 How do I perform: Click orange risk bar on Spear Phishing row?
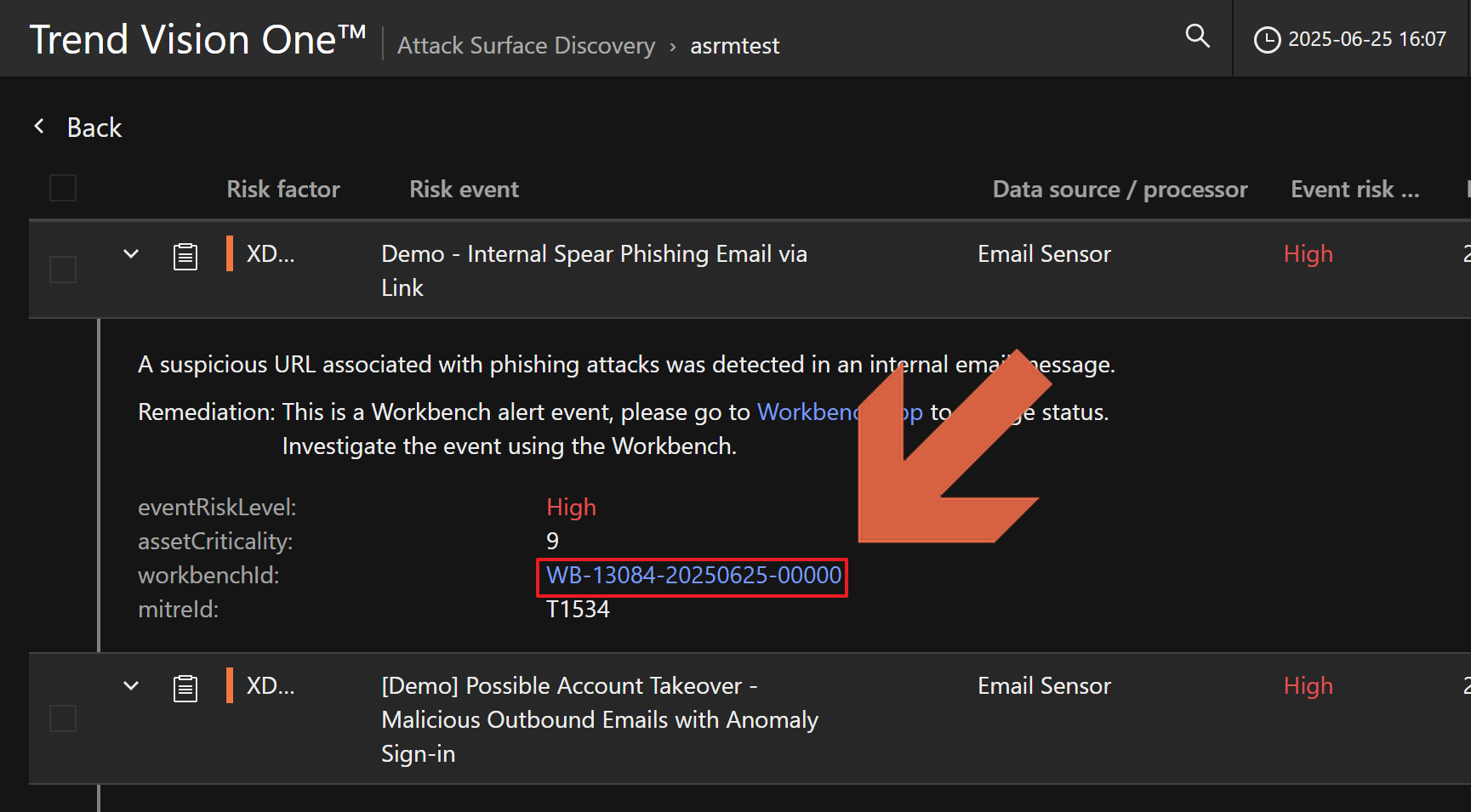230,253
